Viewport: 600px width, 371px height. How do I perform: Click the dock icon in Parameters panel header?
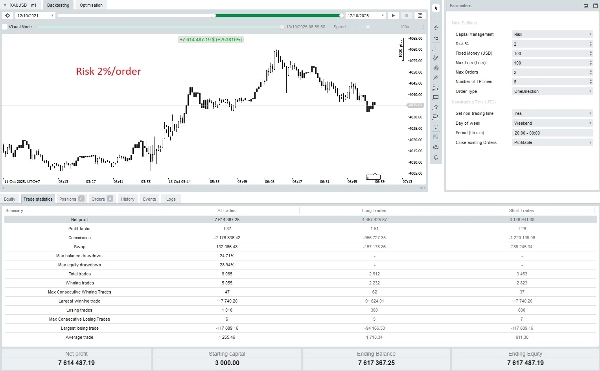click(x=586, y=6)
